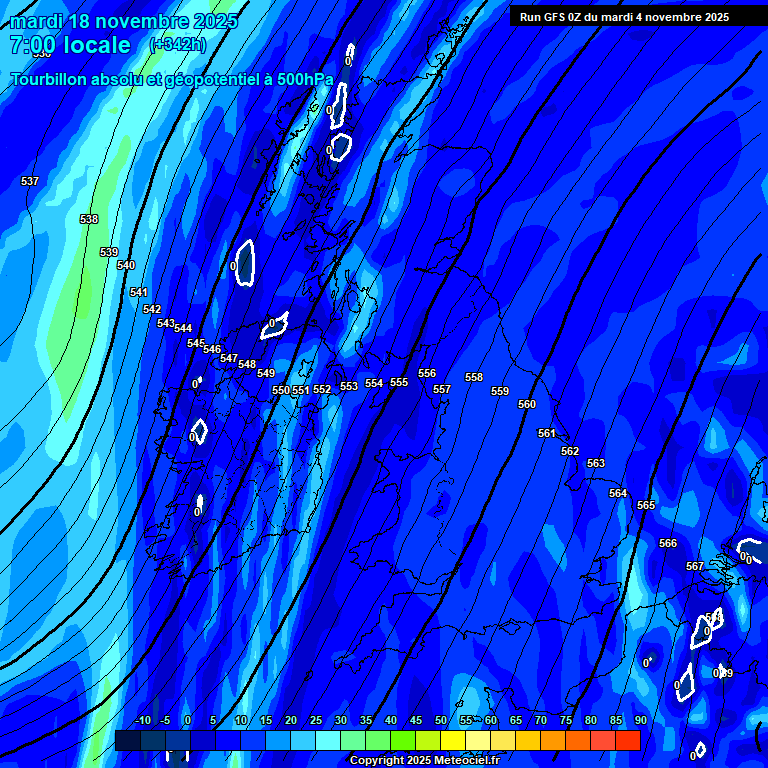
Task: Click 'Tourbillon absolu et géopotentiel à 500hPa' subtitle
Action: click(172, 79)
